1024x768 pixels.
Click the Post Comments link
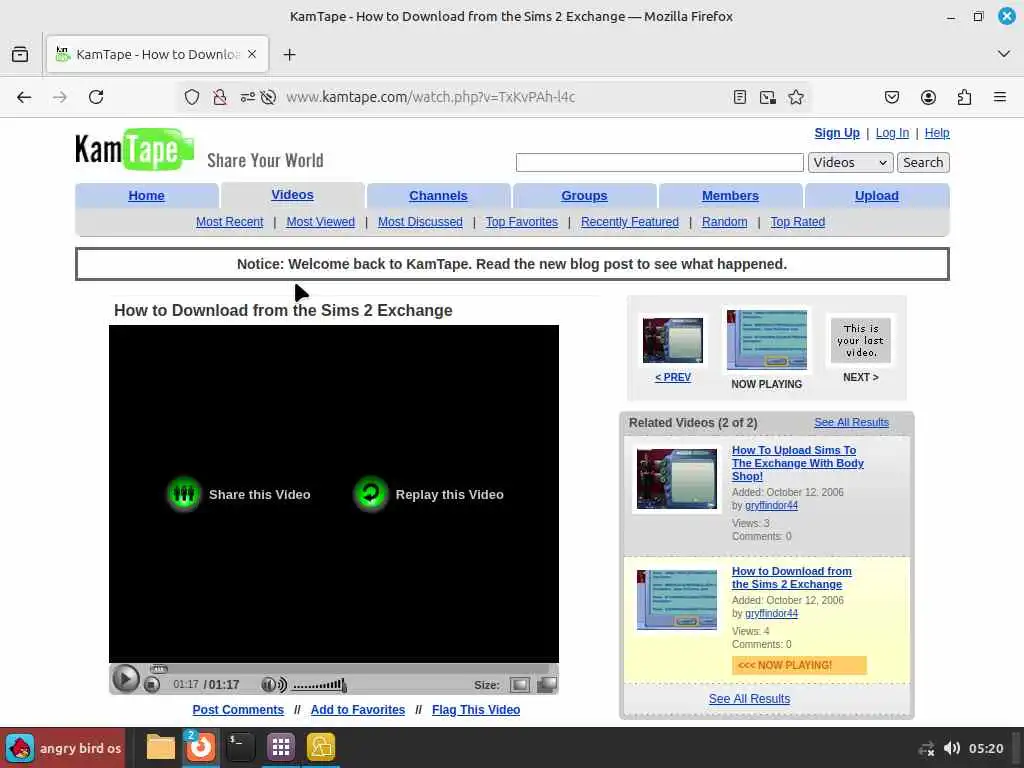coord(238,710)
